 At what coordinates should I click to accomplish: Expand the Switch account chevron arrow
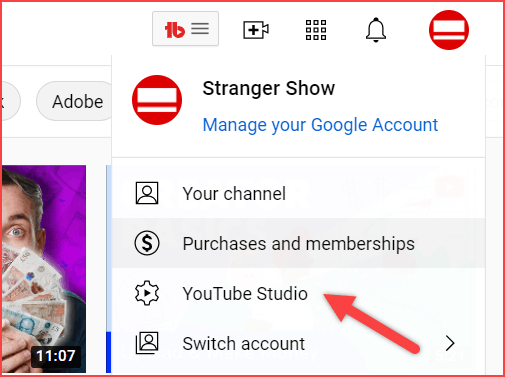tap(450, 343)
